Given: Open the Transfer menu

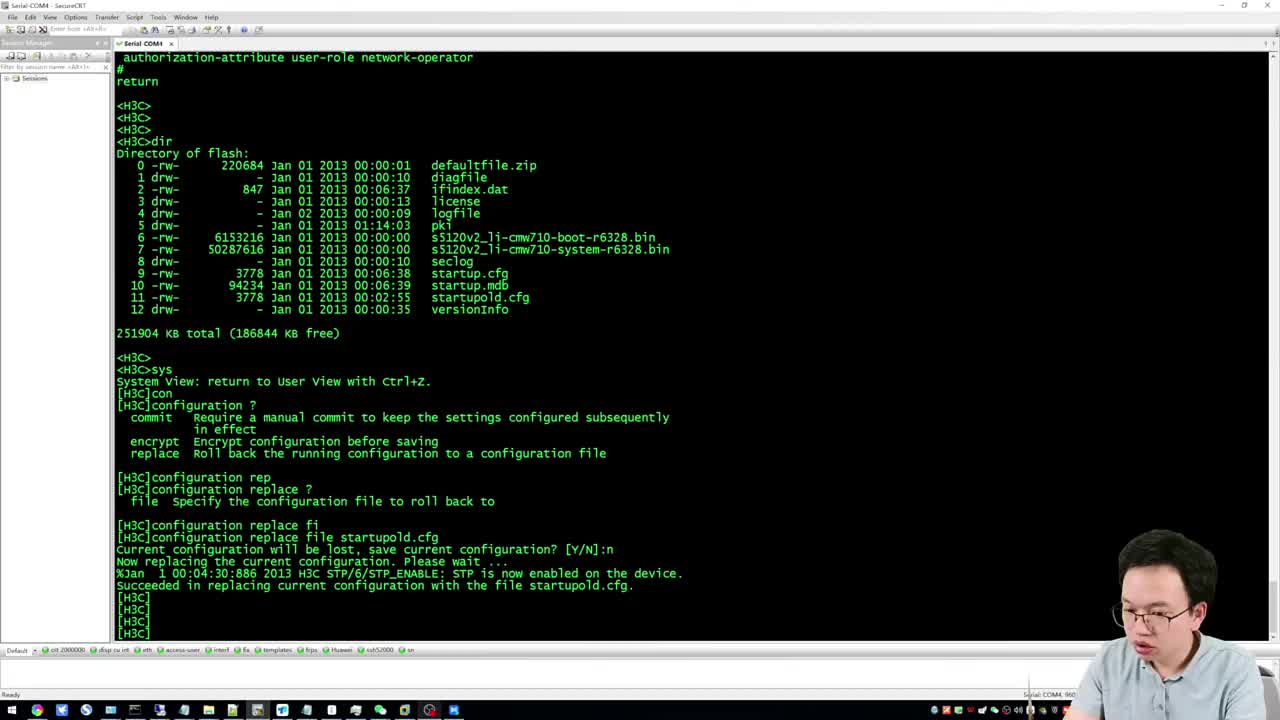Looking at the screenshot, I should [x=107, y=17].
